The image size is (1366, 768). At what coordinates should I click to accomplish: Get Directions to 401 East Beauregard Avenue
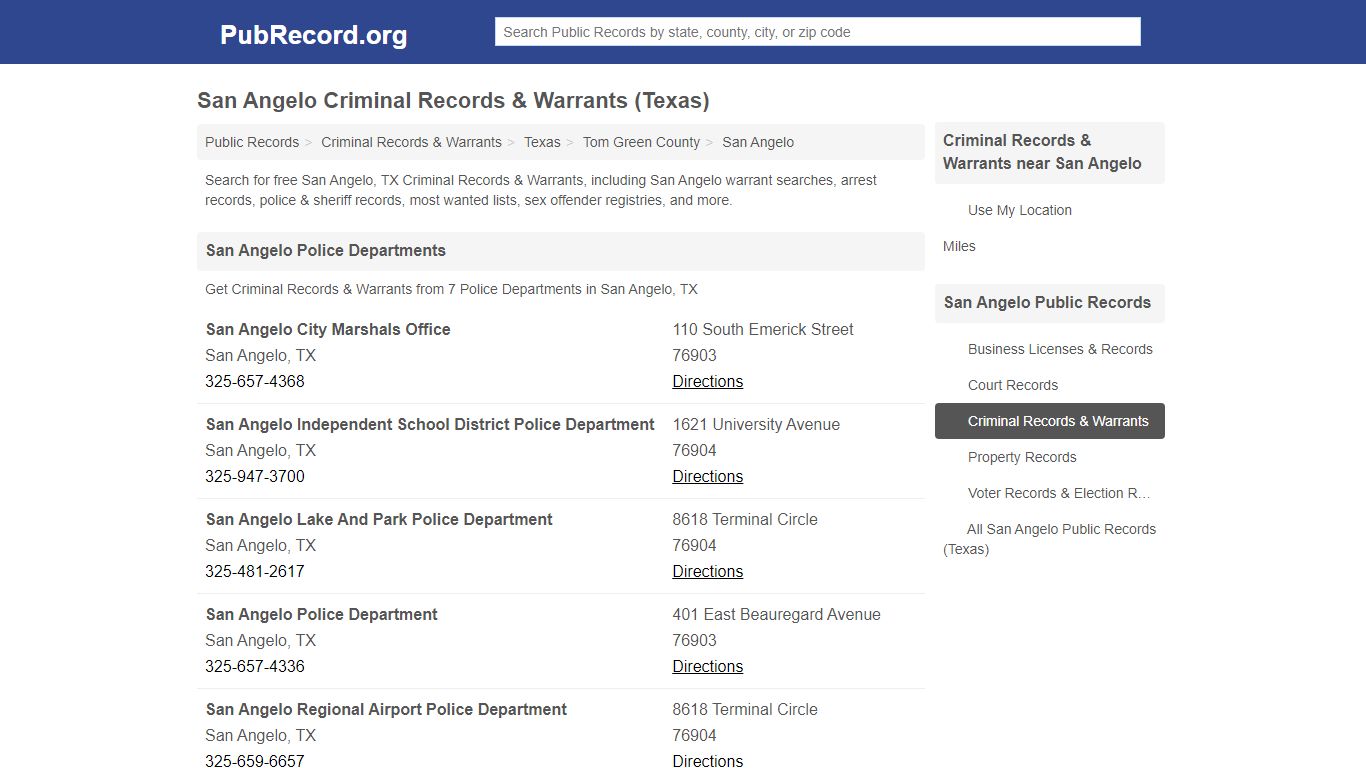click(707, 666)
